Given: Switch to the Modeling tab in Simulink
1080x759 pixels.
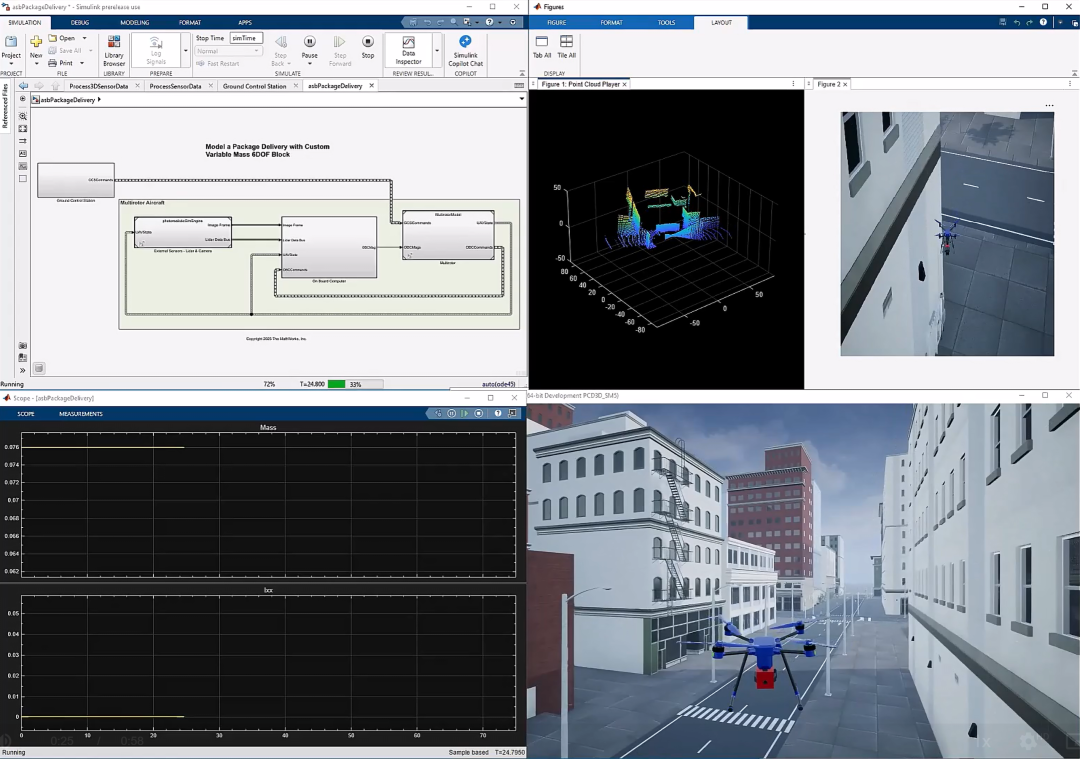Looking at the screenshot, I should point(134,22).
